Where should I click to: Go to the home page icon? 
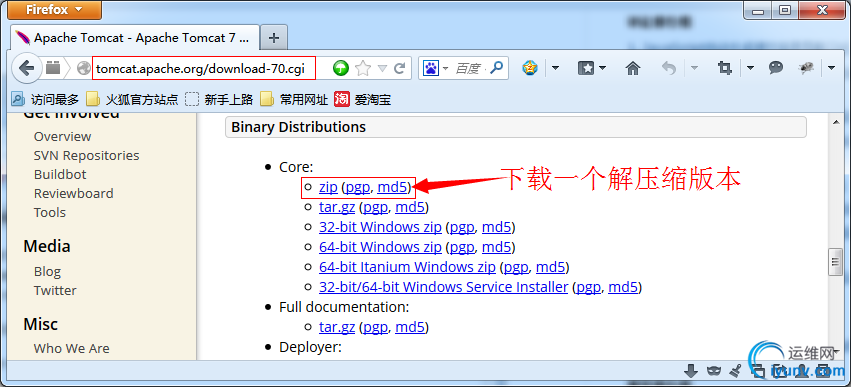(633, 68)
